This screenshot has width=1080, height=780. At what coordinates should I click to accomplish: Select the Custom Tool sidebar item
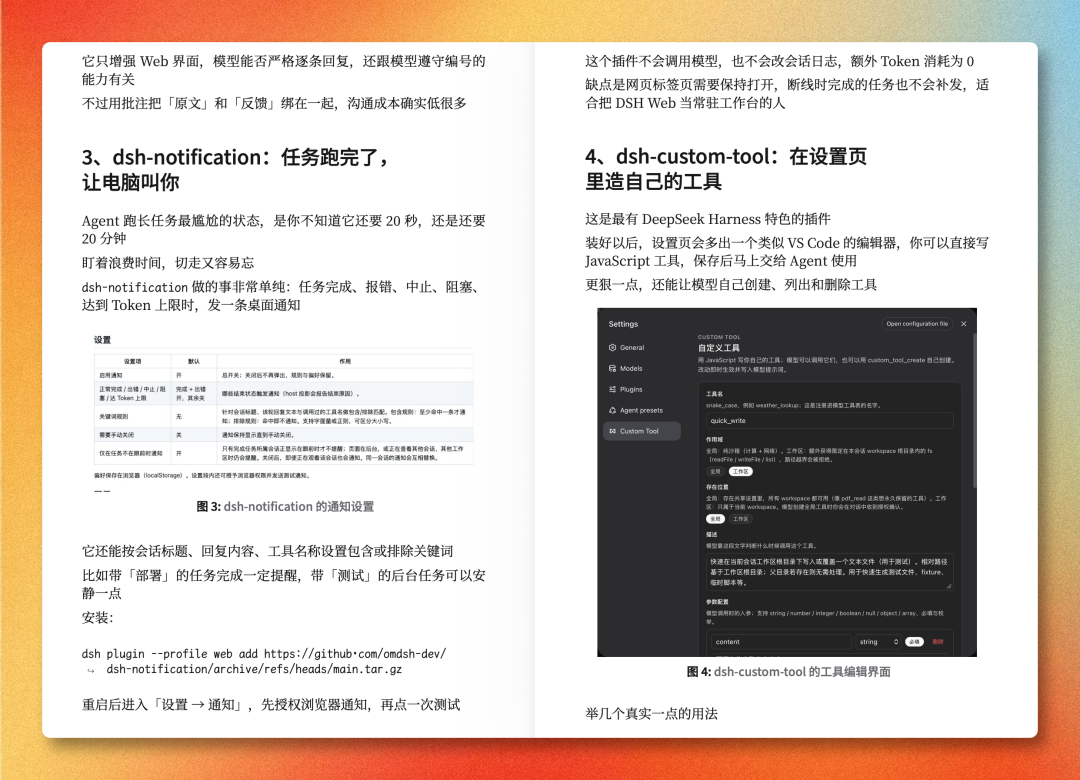pyautogui.click(x=642, y=431)
